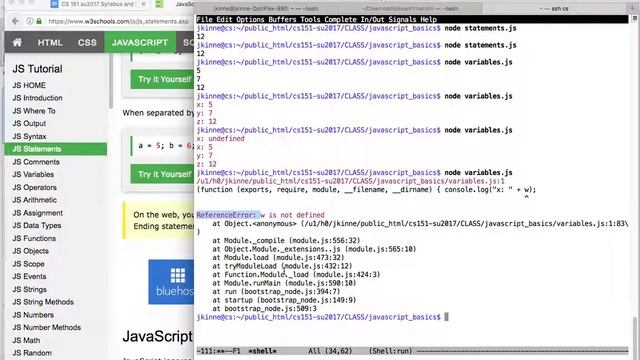This screenshot has width=640, height=360.
Task: Open JS Math in the sidebar
Action: point(26,340)
